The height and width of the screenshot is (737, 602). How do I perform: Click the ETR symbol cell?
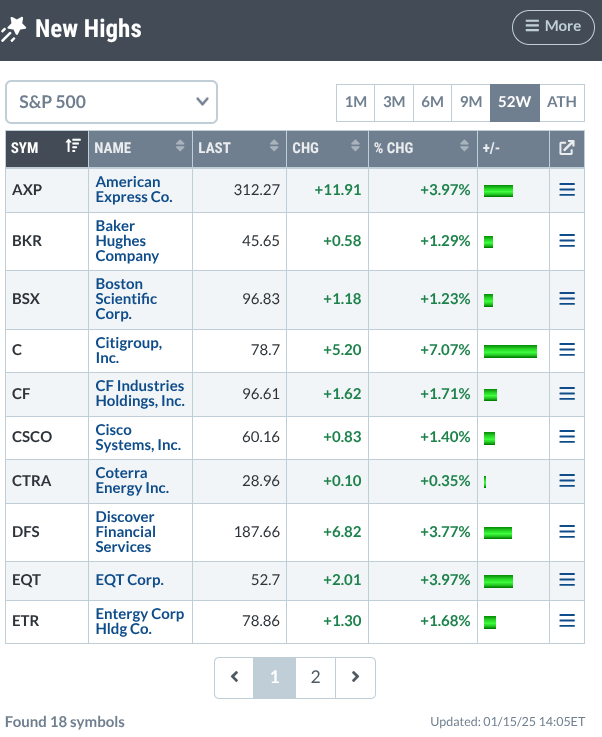pyautogui.click(x=47, y=621)
